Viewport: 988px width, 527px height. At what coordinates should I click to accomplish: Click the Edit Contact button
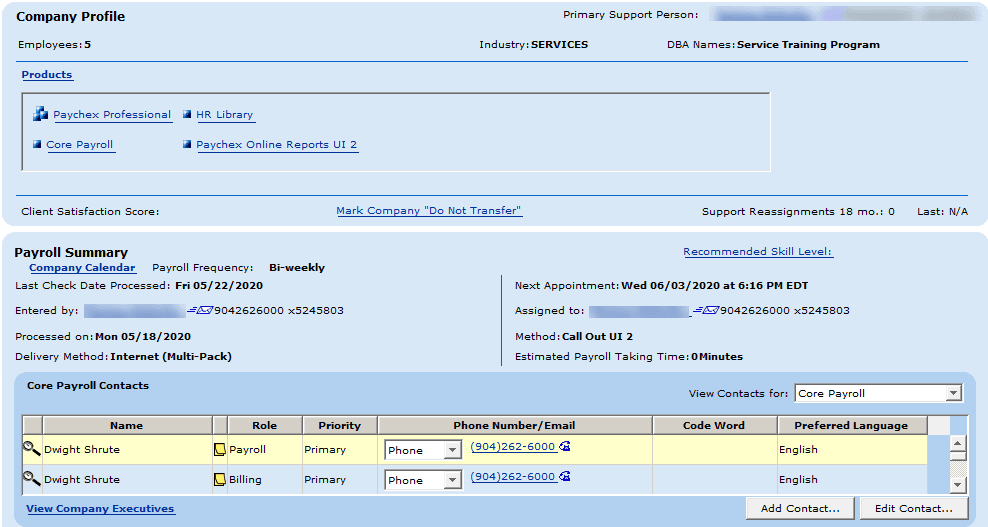pos(914,508)
